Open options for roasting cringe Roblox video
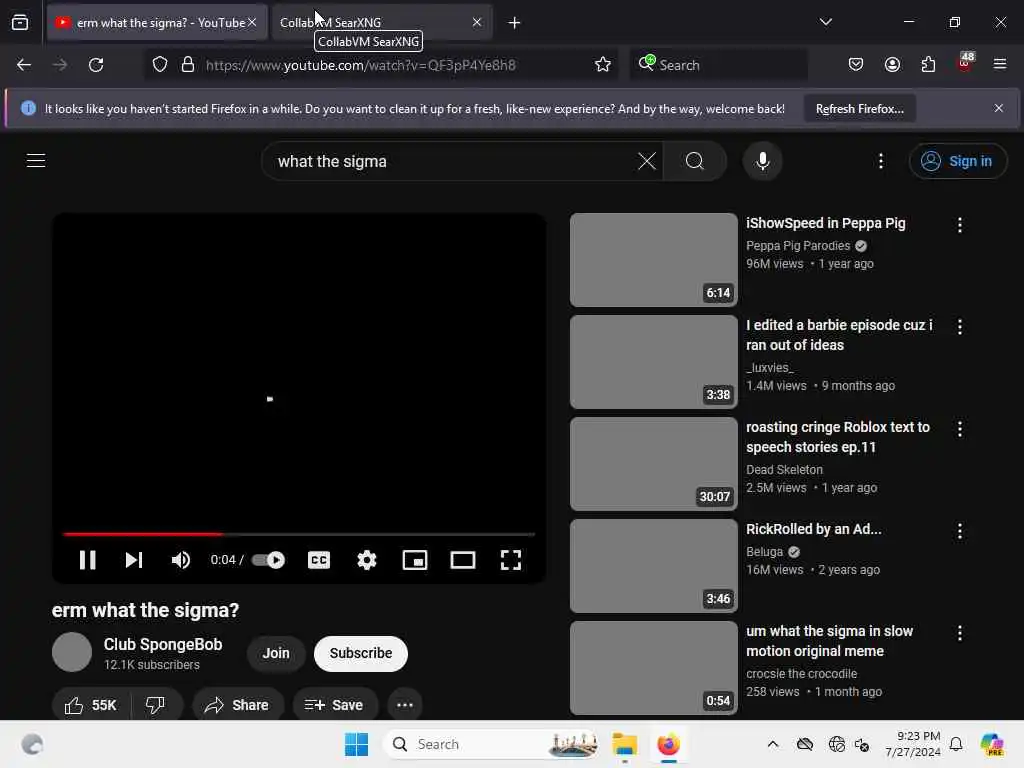 tap(959, 429)
